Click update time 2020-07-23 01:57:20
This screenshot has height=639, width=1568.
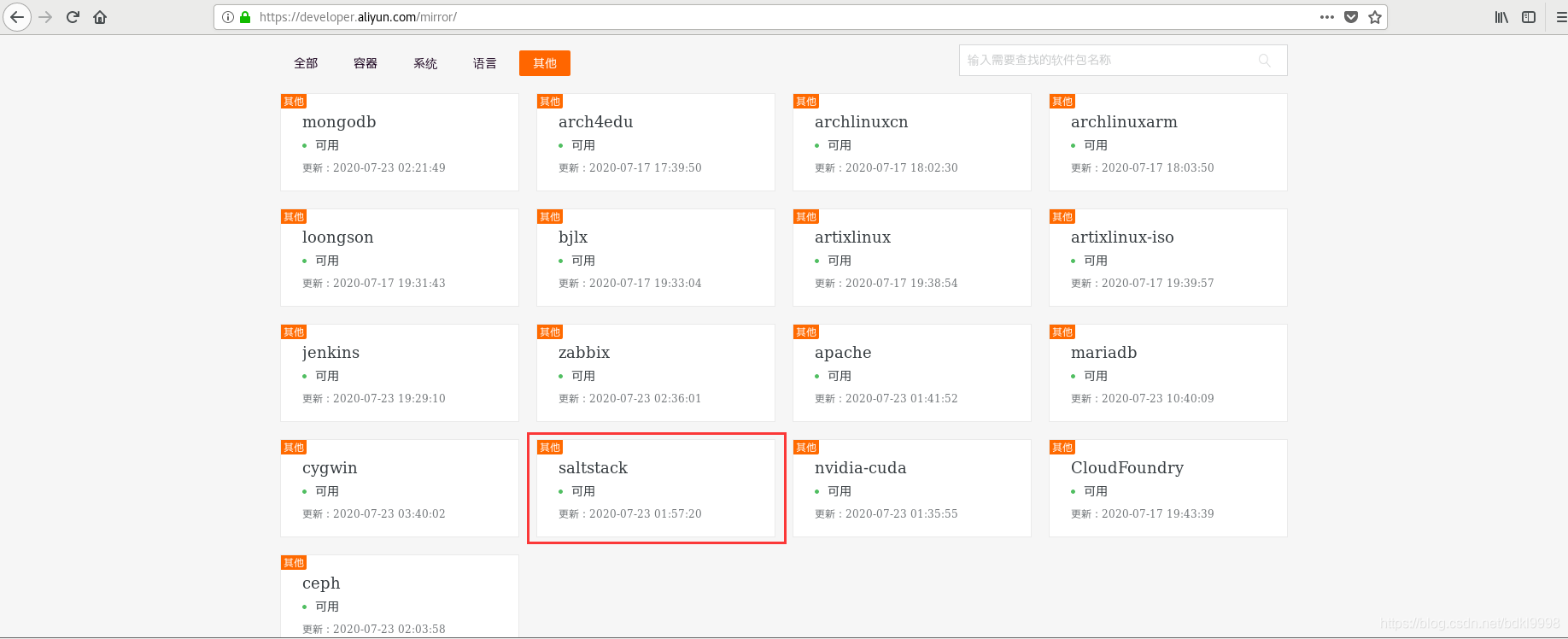[x=646, y=514]
